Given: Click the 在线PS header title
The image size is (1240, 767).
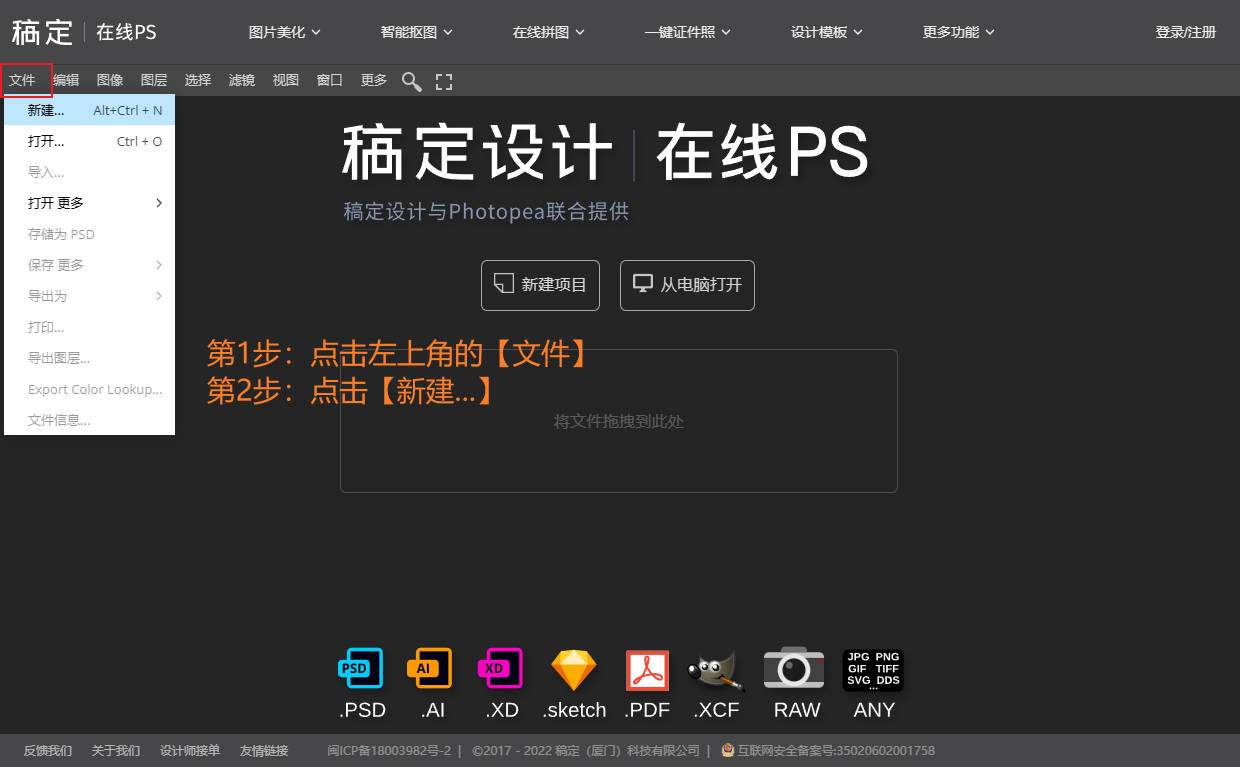Looking at the screenshot, I should [x=126, y=32].
